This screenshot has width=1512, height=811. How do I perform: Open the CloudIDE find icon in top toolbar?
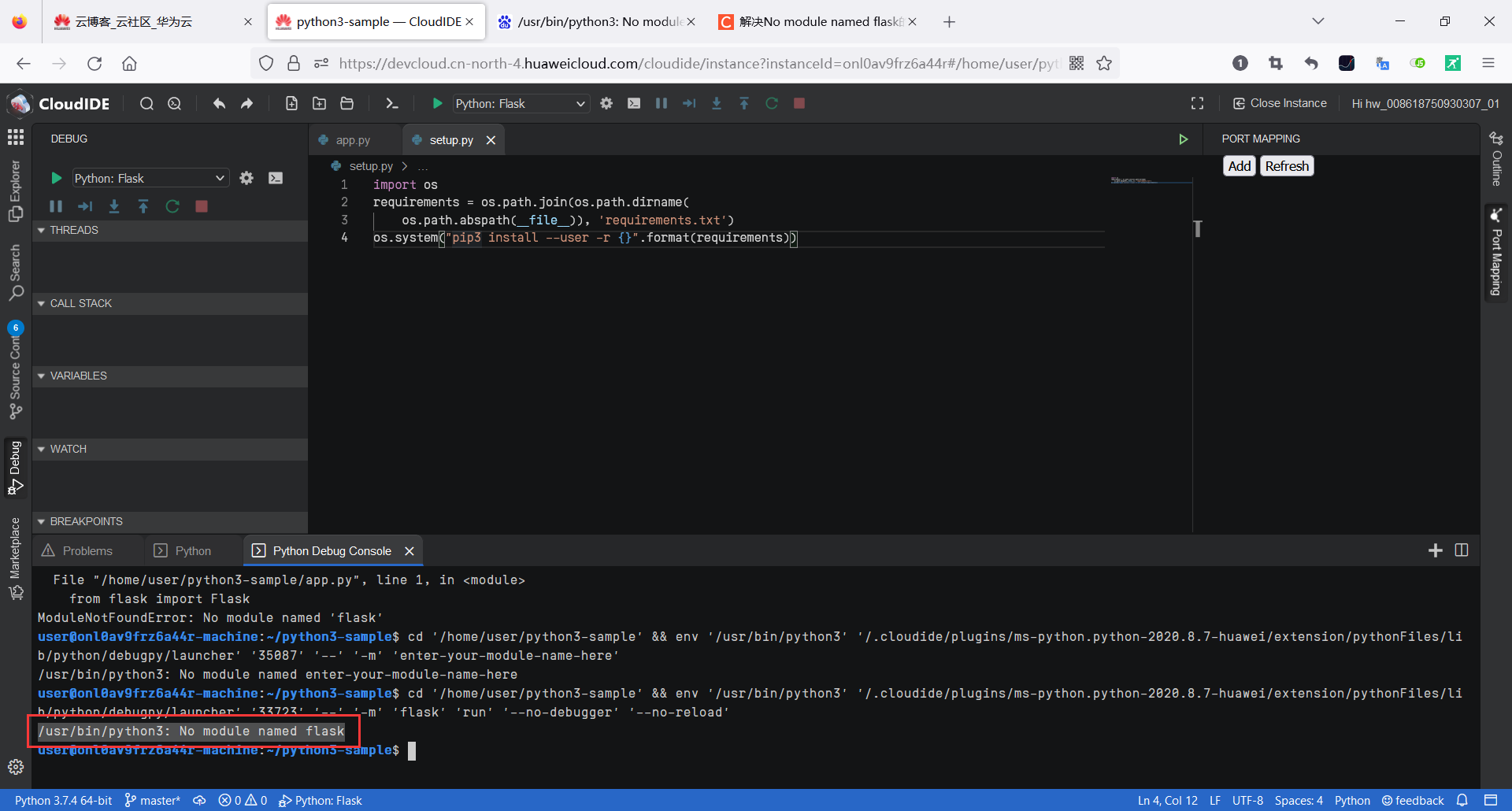(146, 103)
